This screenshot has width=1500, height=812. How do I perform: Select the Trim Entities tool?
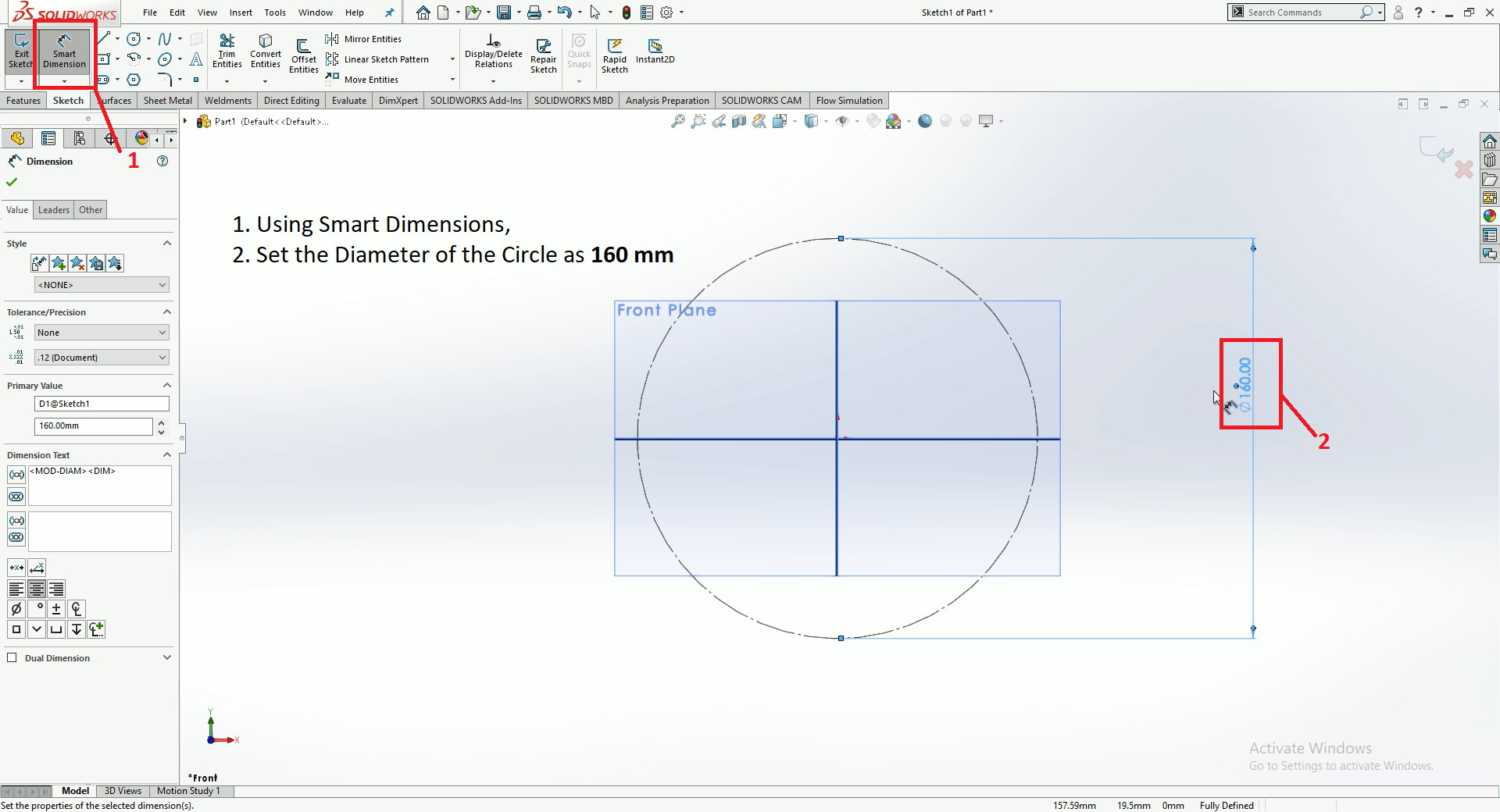tap(227, 52)
